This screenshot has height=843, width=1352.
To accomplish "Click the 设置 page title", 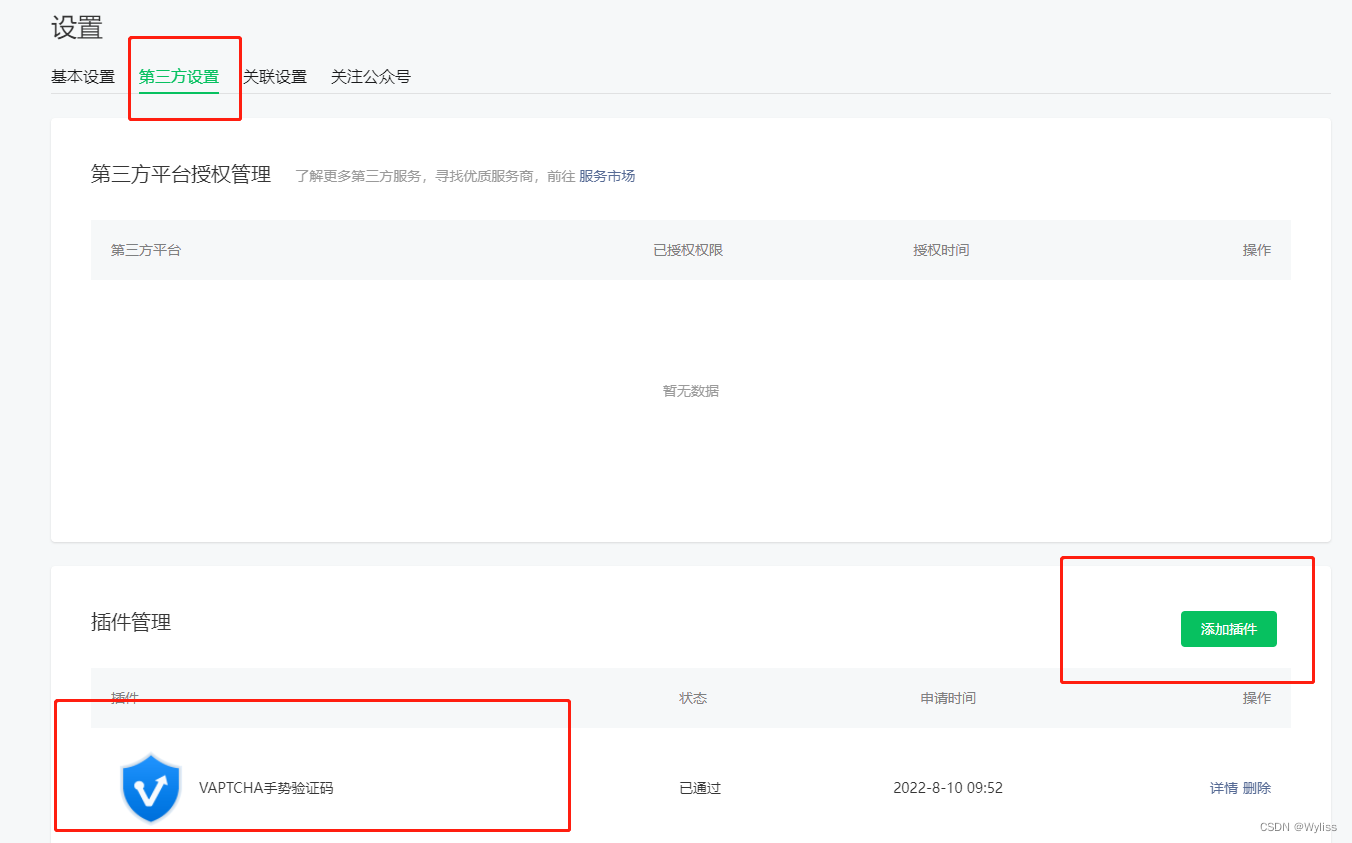I will (x=77, y=28).
